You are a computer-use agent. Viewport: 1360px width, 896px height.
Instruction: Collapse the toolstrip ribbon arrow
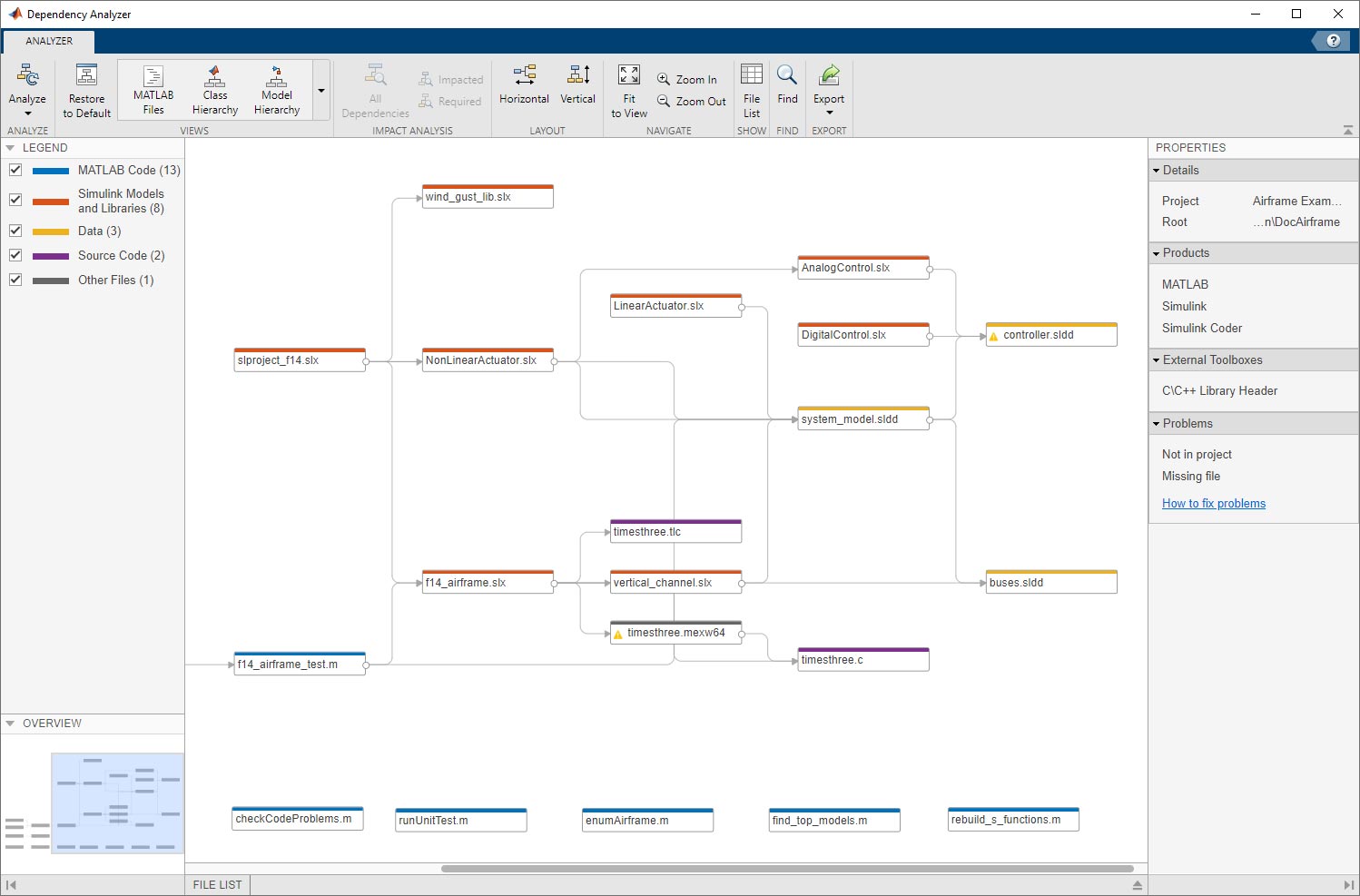point(1348,131)
